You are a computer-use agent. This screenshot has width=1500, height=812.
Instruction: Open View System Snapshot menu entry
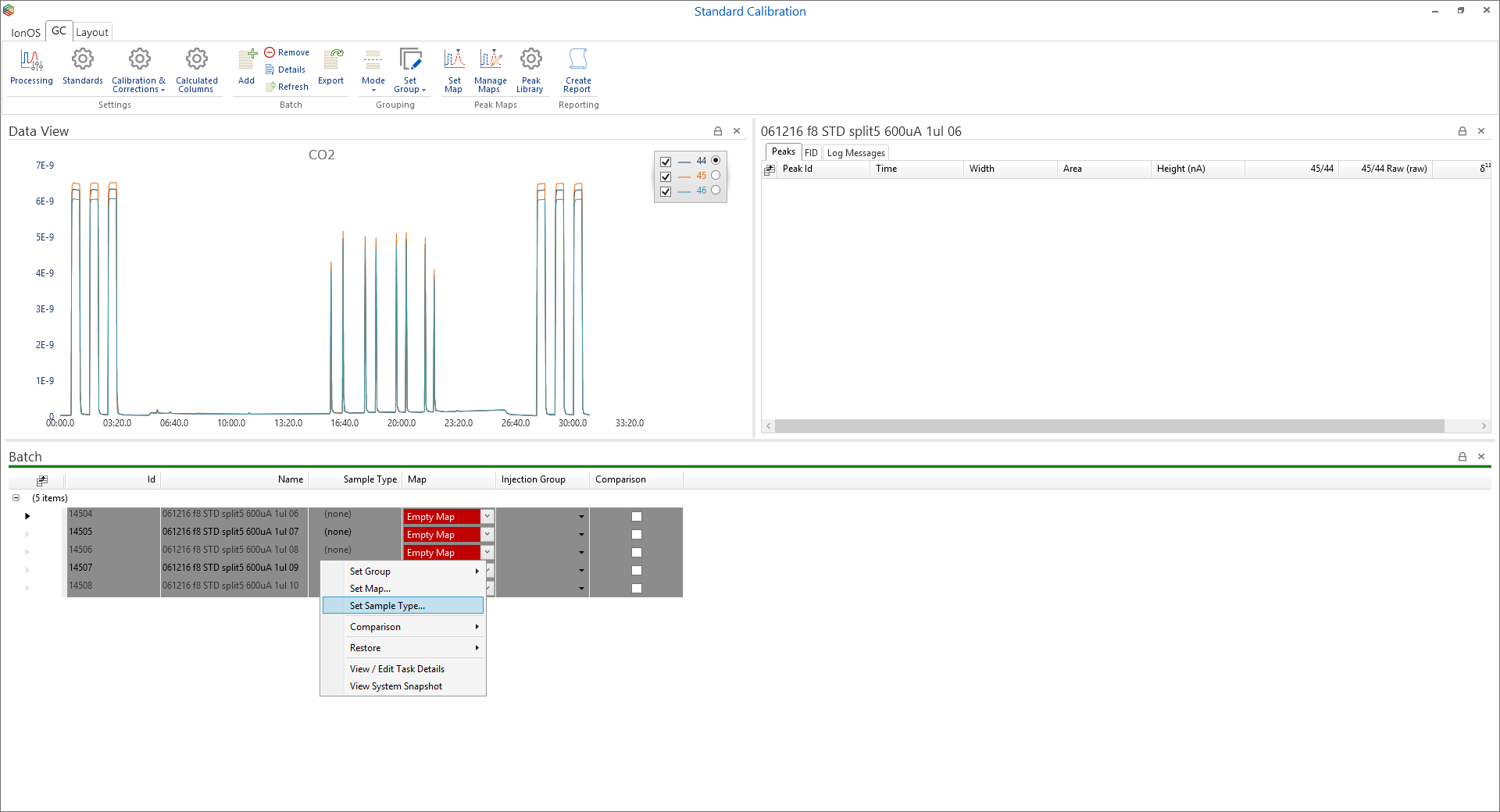(x=396, y=686)
